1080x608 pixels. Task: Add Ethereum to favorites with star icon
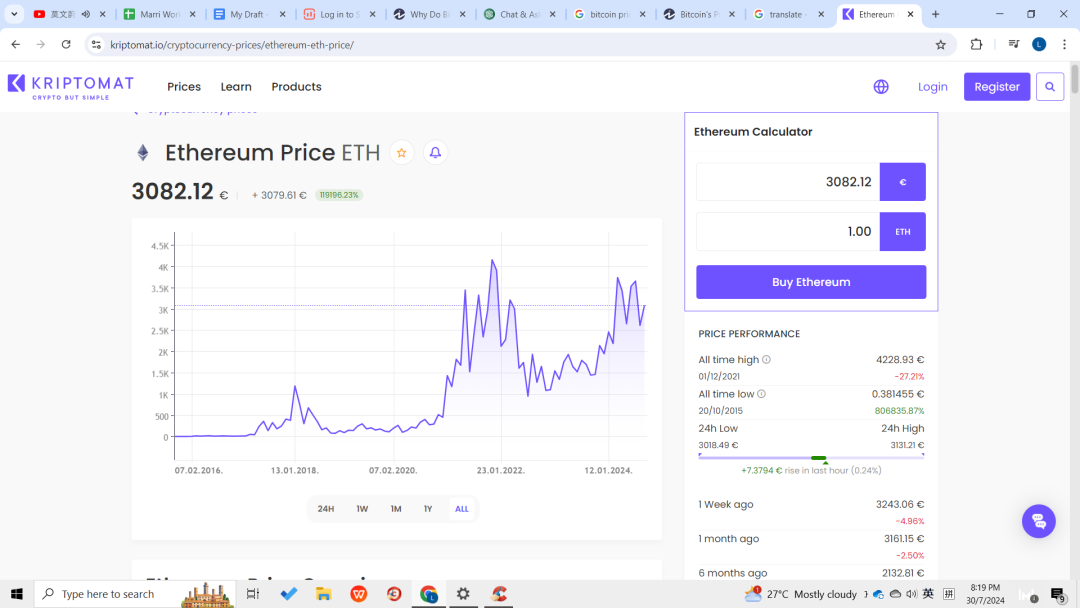pos(402,153)
